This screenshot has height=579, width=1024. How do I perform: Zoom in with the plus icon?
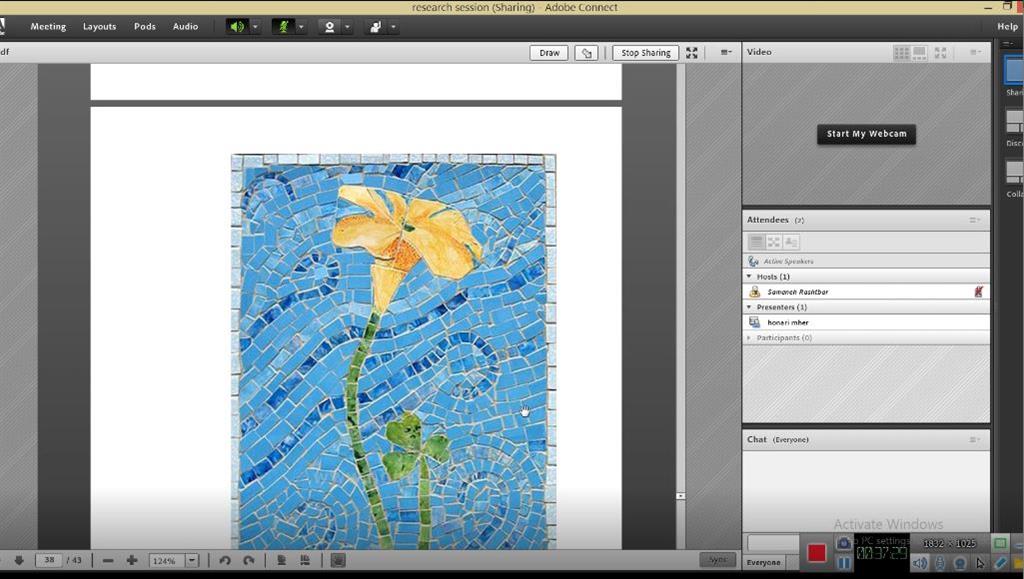131,560
